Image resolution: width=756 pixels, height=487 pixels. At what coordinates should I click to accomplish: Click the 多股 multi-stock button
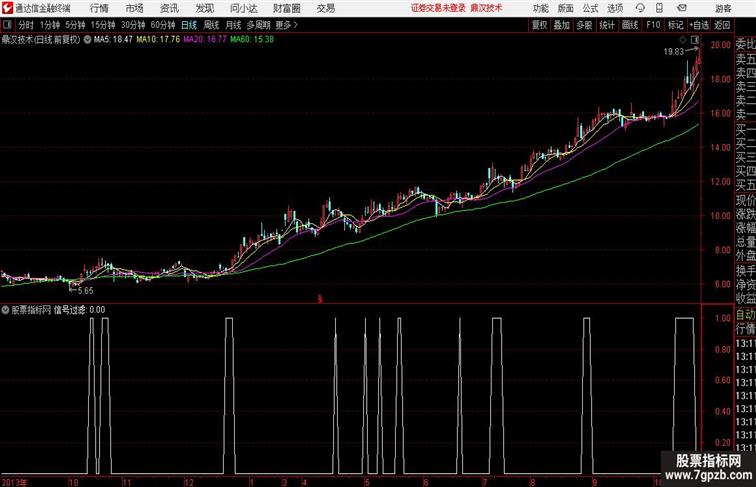(x=584, y=25)
